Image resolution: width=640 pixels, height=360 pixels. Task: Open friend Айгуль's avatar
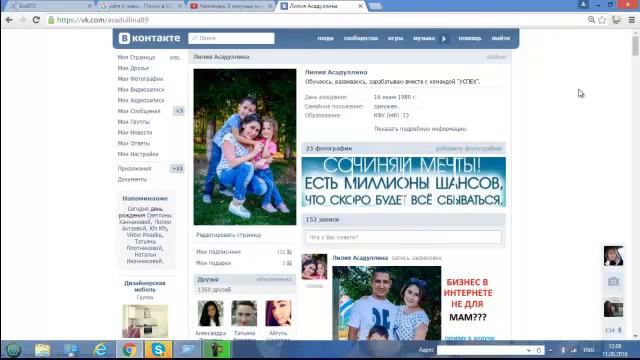click(278, 313)
